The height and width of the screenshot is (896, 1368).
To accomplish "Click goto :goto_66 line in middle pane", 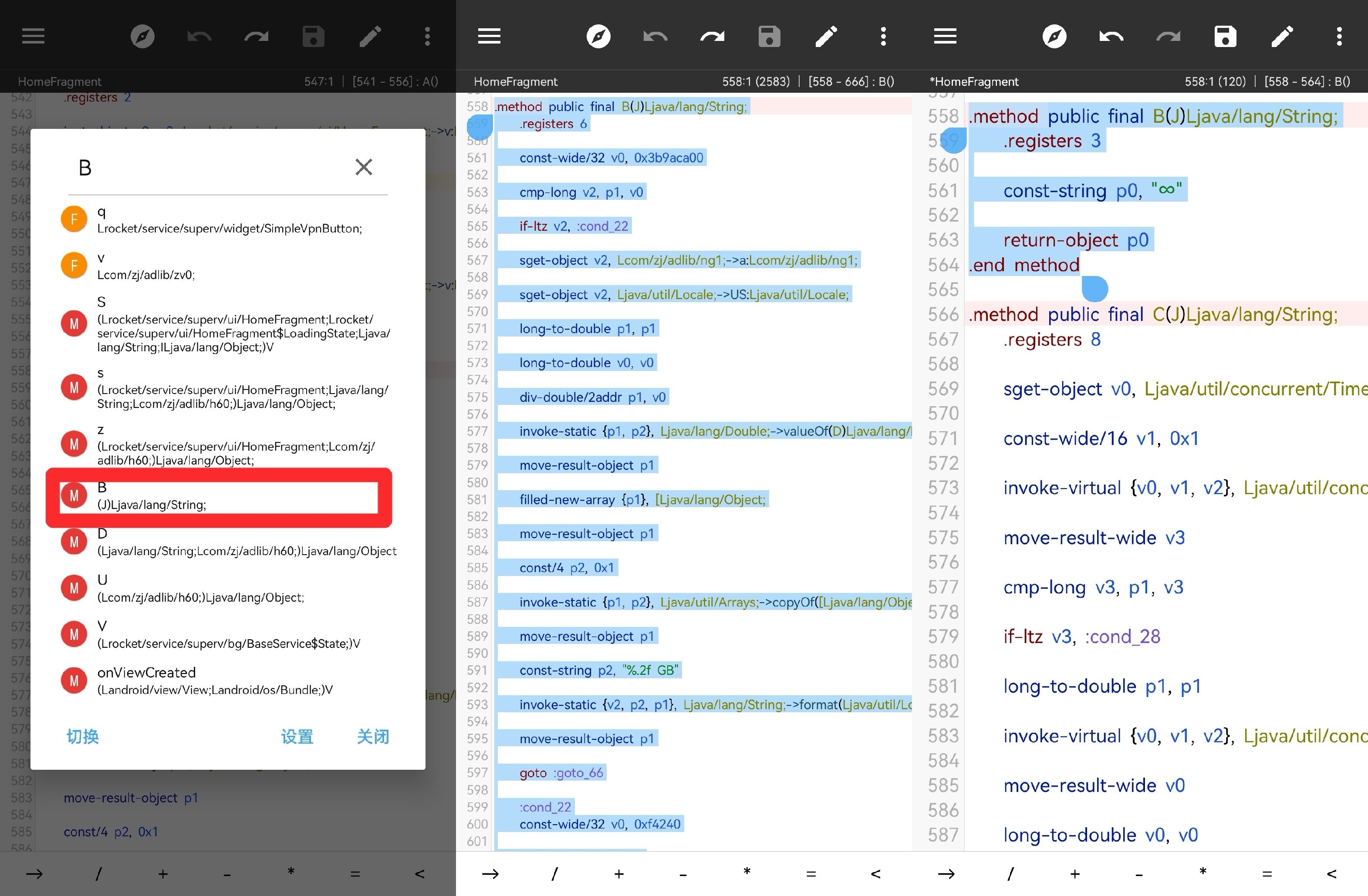I will [561, 772].
